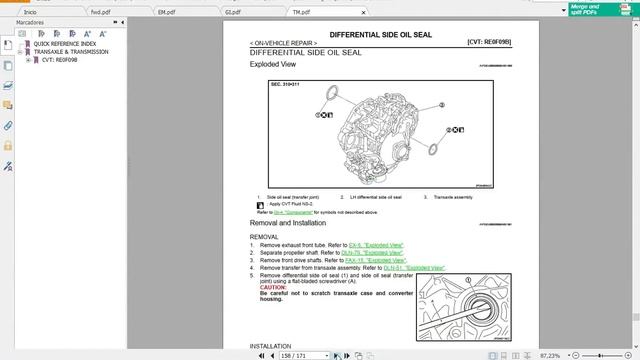Open the Security lock panel icon
This screenshot has height=360, width=640.
tap(8, 146)
